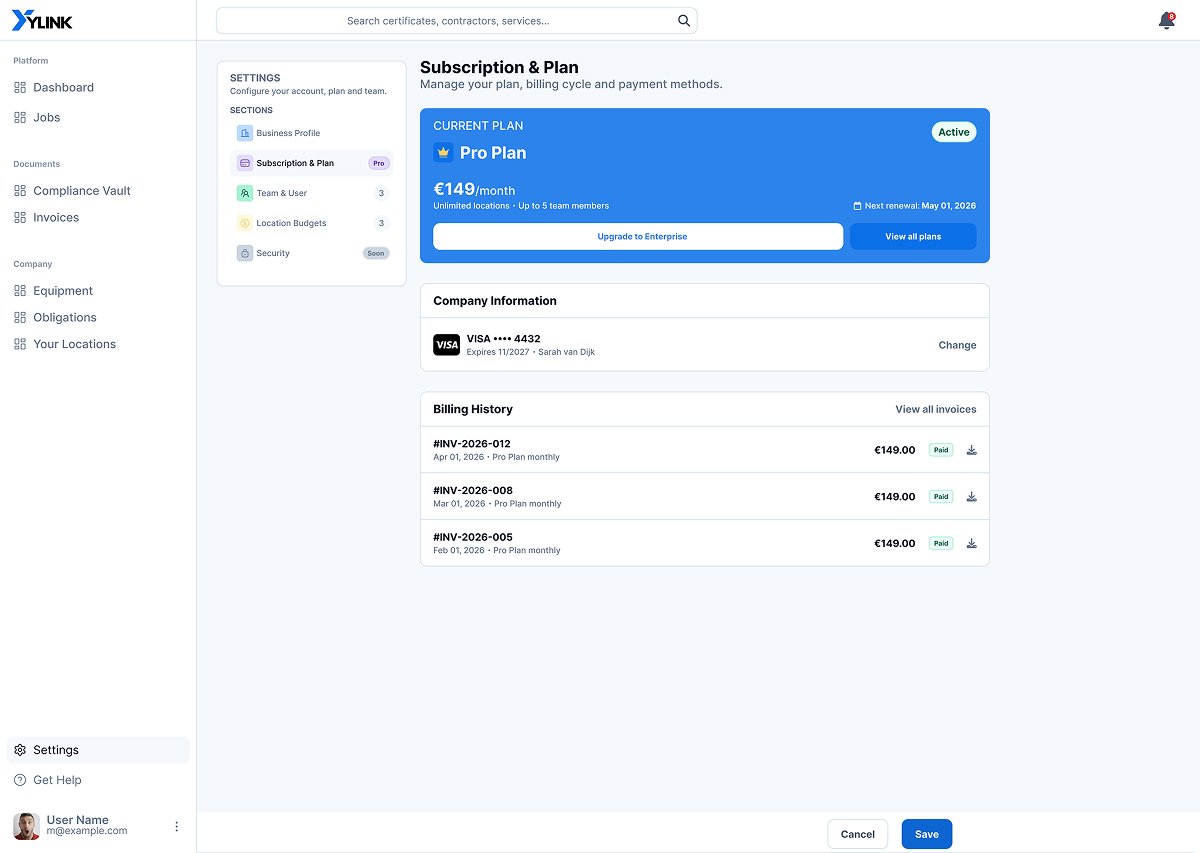Select the Subscription & Plan settings section

[x=312, y=163]
